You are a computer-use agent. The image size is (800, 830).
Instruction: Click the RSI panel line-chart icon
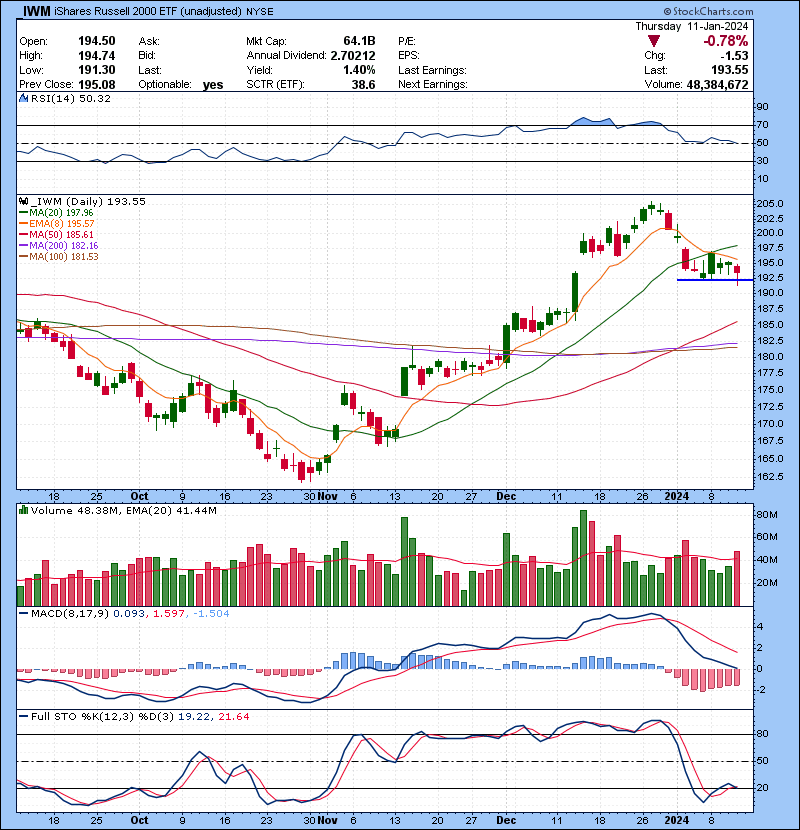click(23, 98)
